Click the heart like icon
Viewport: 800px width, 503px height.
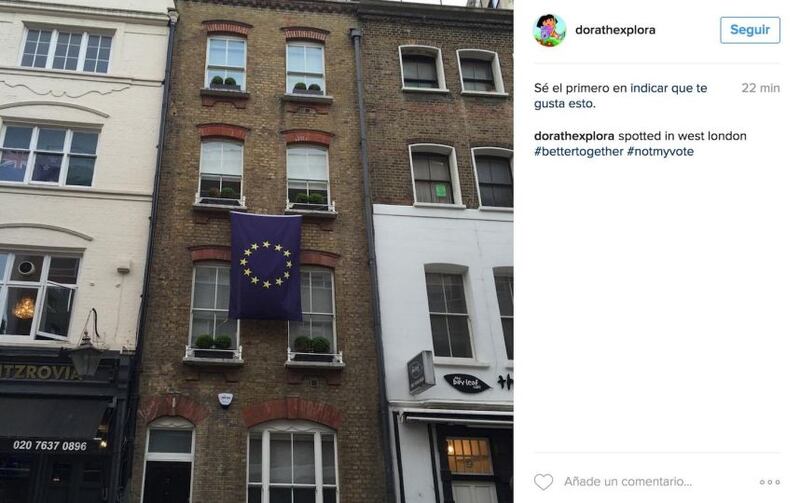pyautogui.click(x=543, y=482)
